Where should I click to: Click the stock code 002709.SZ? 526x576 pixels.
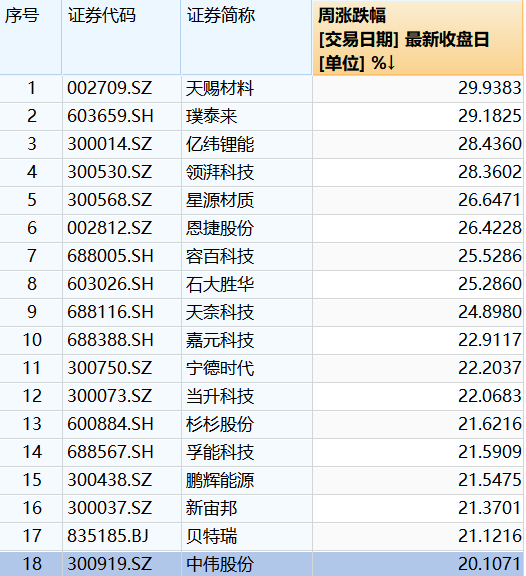[109, 88]
